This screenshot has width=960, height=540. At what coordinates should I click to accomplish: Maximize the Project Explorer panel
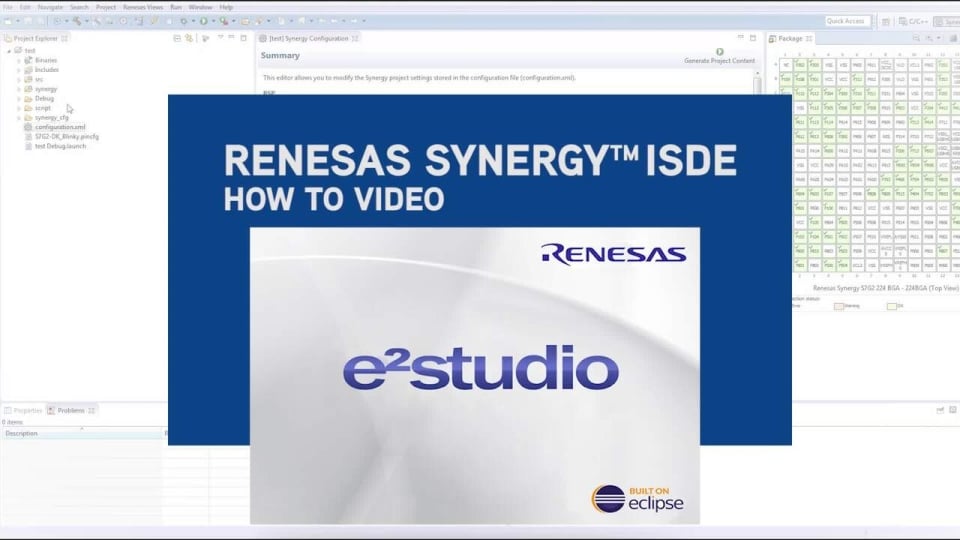243,38
